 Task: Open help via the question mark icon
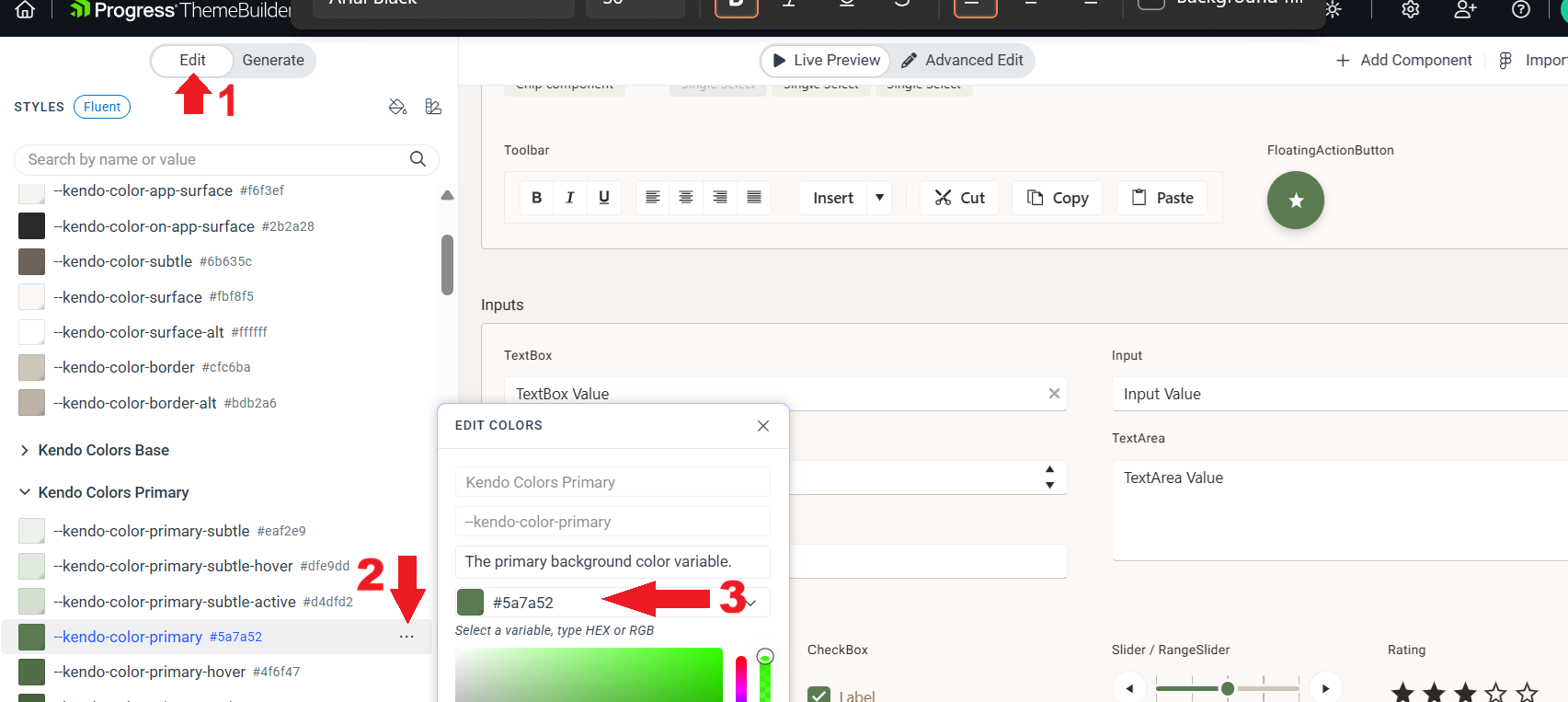click(1521, 10)
